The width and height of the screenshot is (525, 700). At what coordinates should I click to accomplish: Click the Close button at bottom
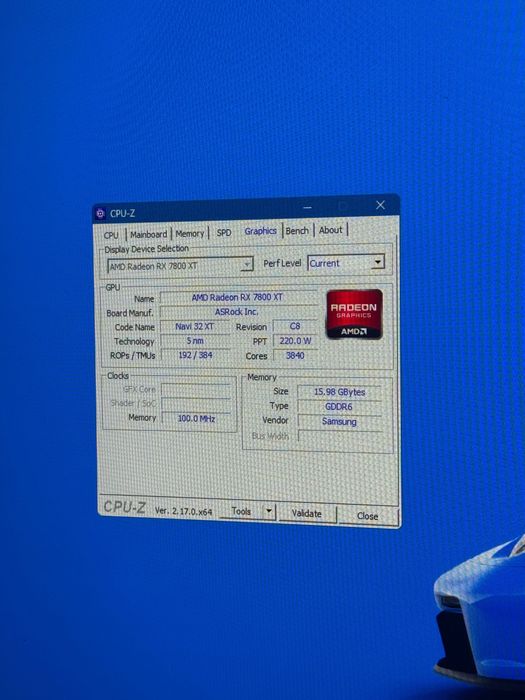[368, 516]
